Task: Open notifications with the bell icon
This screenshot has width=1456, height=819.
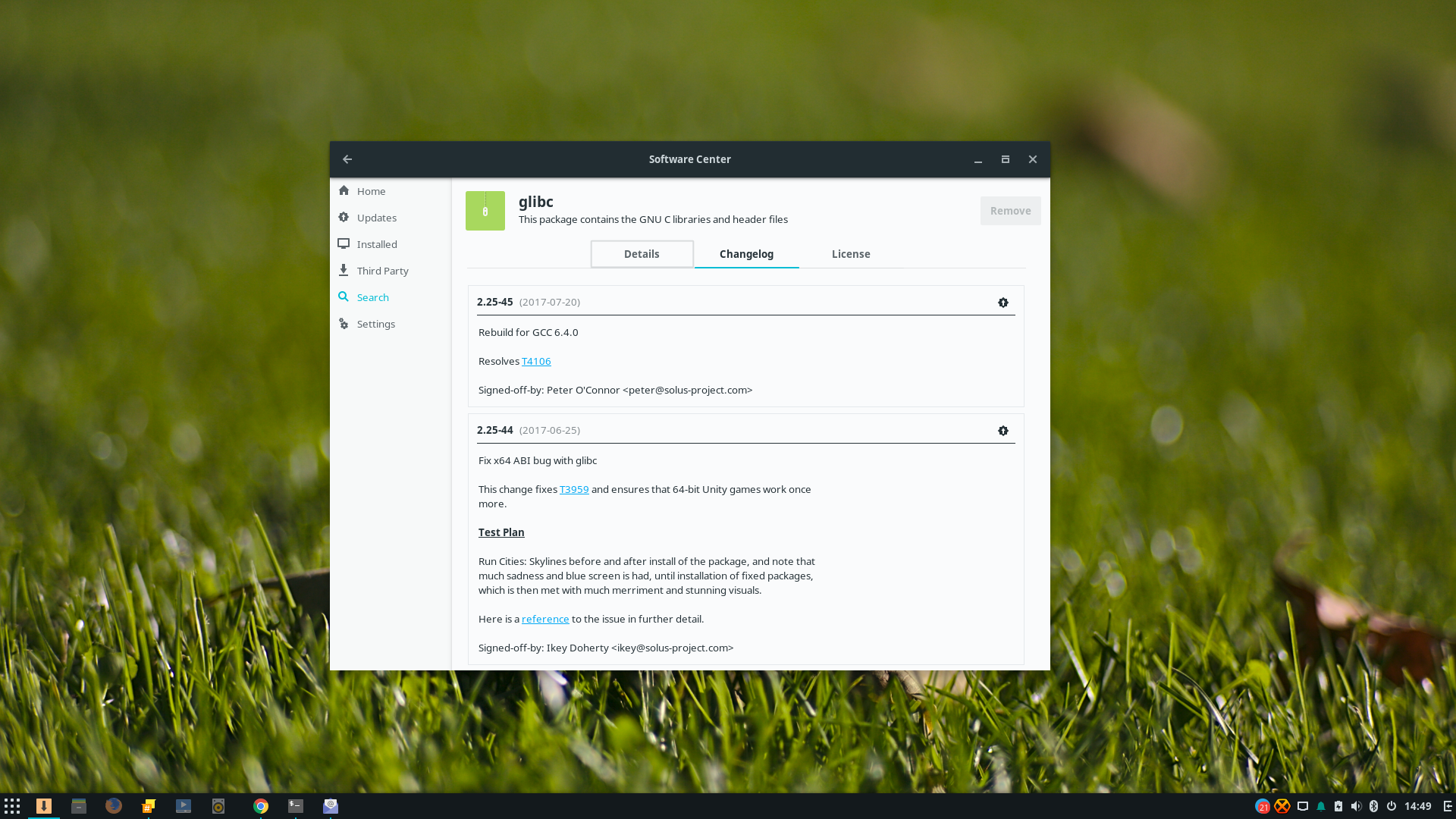Action: point(1321,806)
